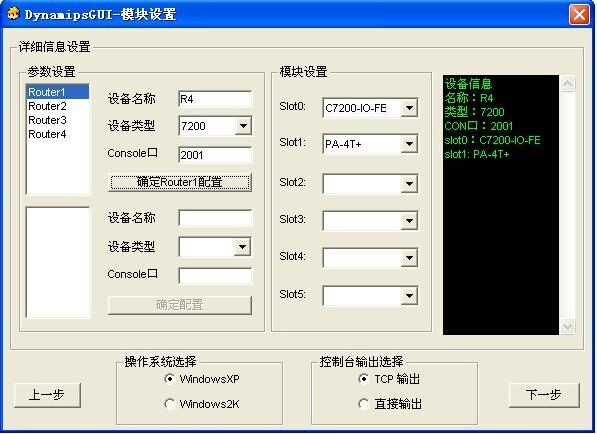Open the Slot1 dropdown showing PA-4T+
The height and width of the screenshot is (434, 597).
click(x=409, y=144)
